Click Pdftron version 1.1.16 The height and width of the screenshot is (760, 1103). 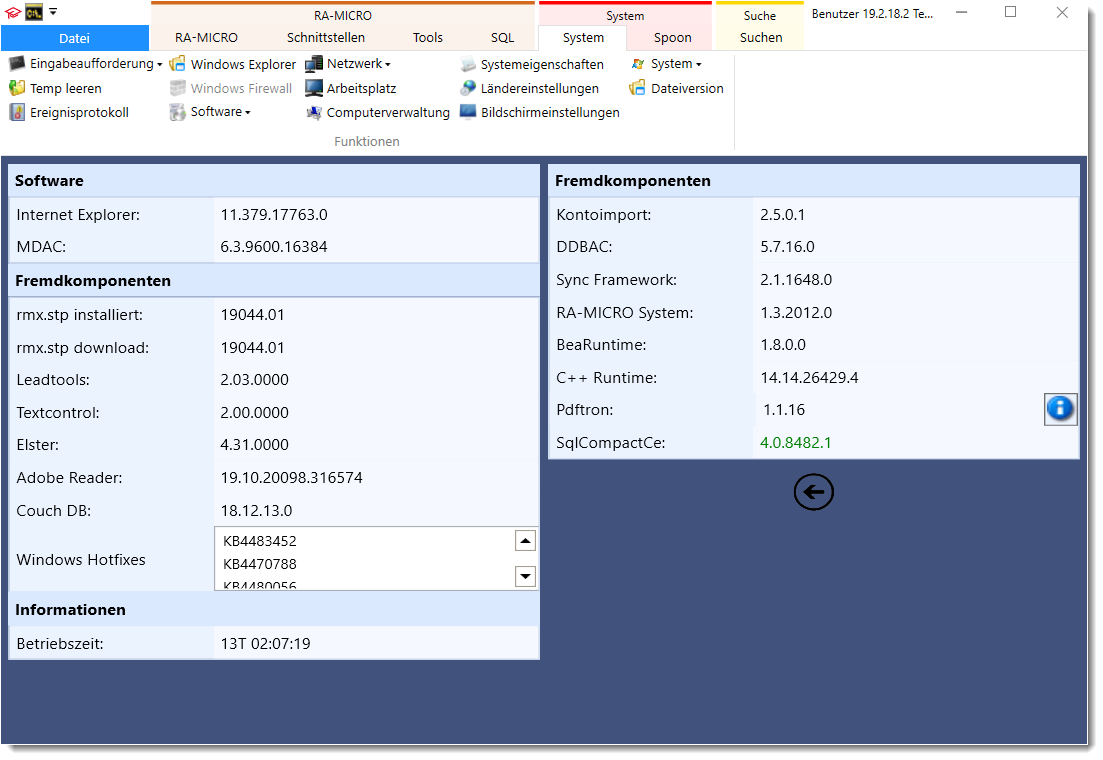coord(784,410)
